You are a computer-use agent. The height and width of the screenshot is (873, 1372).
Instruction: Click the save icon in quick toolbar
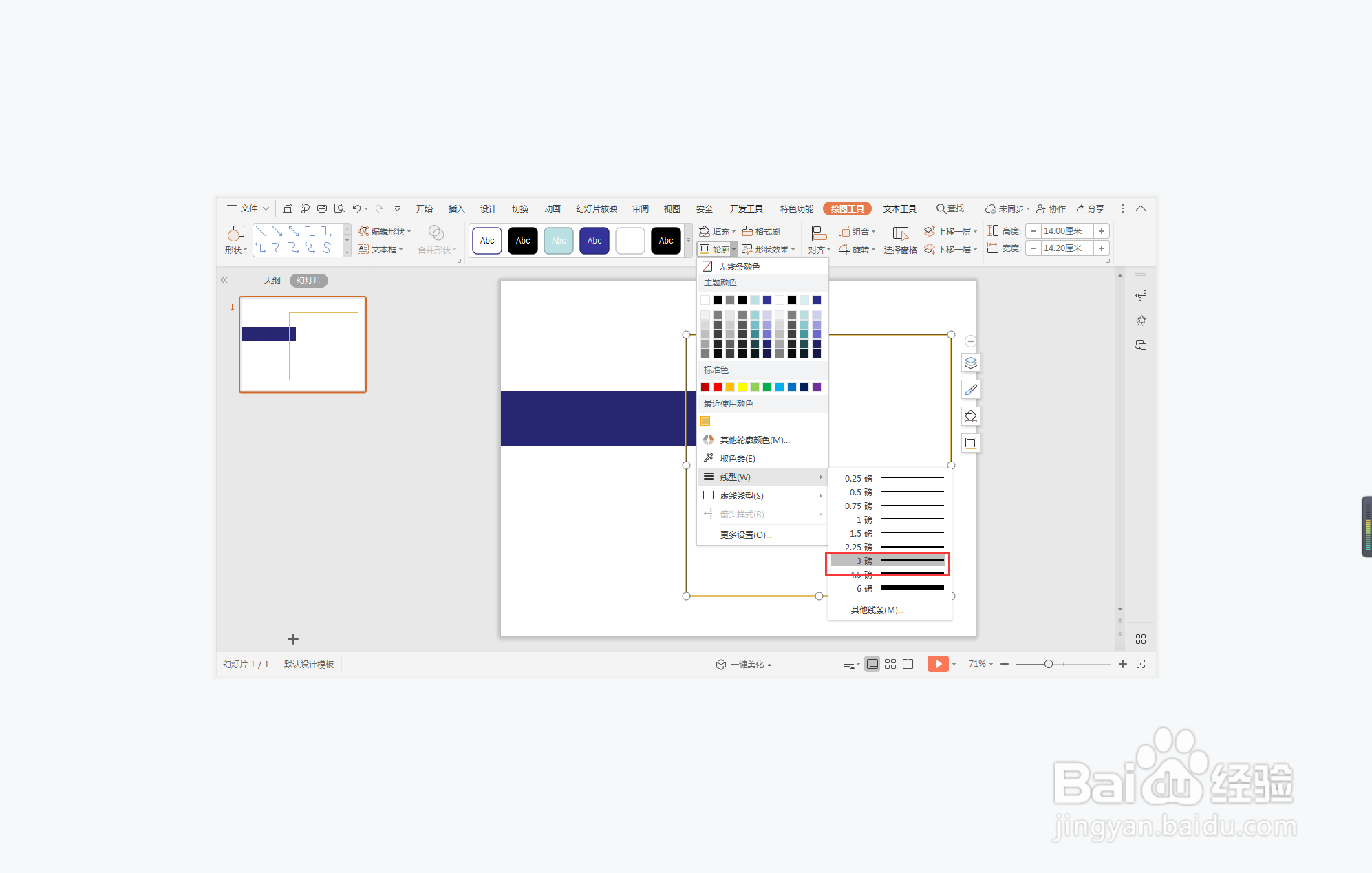288,208
